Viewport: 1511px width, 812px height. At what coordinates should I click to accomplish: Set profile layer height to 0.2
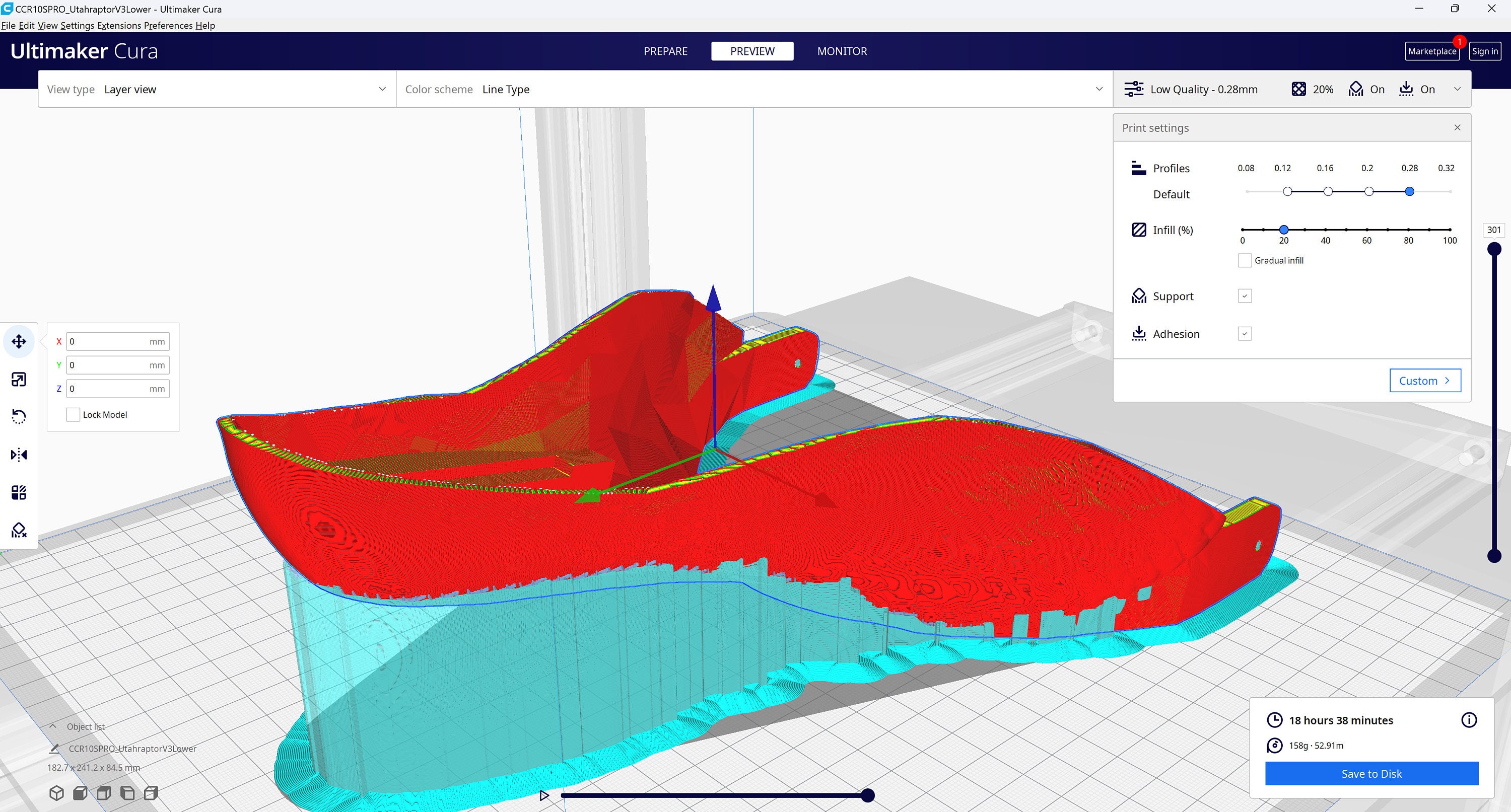coord(1368,192)
